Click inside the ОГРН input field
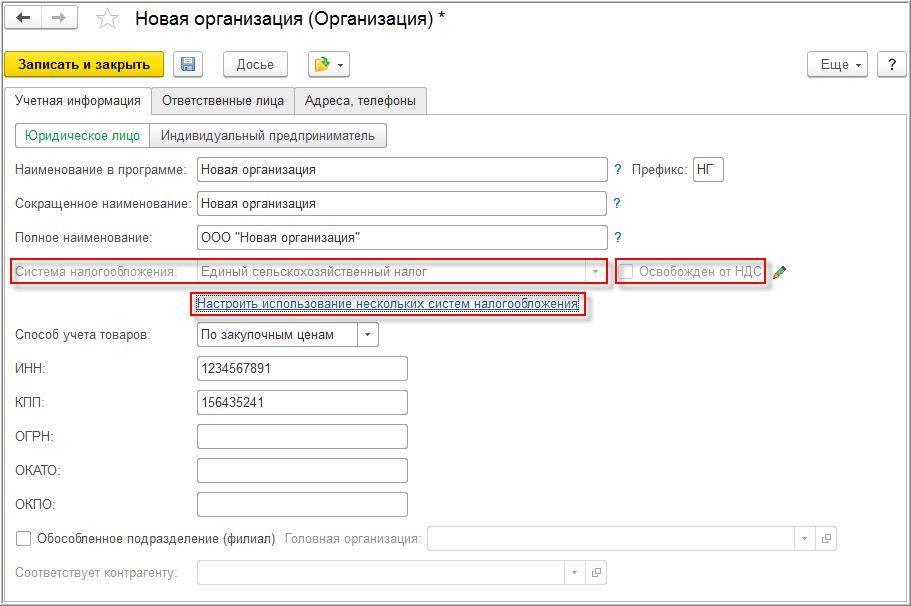The height and width of the screenshot is (606, 911). (302, 436)
